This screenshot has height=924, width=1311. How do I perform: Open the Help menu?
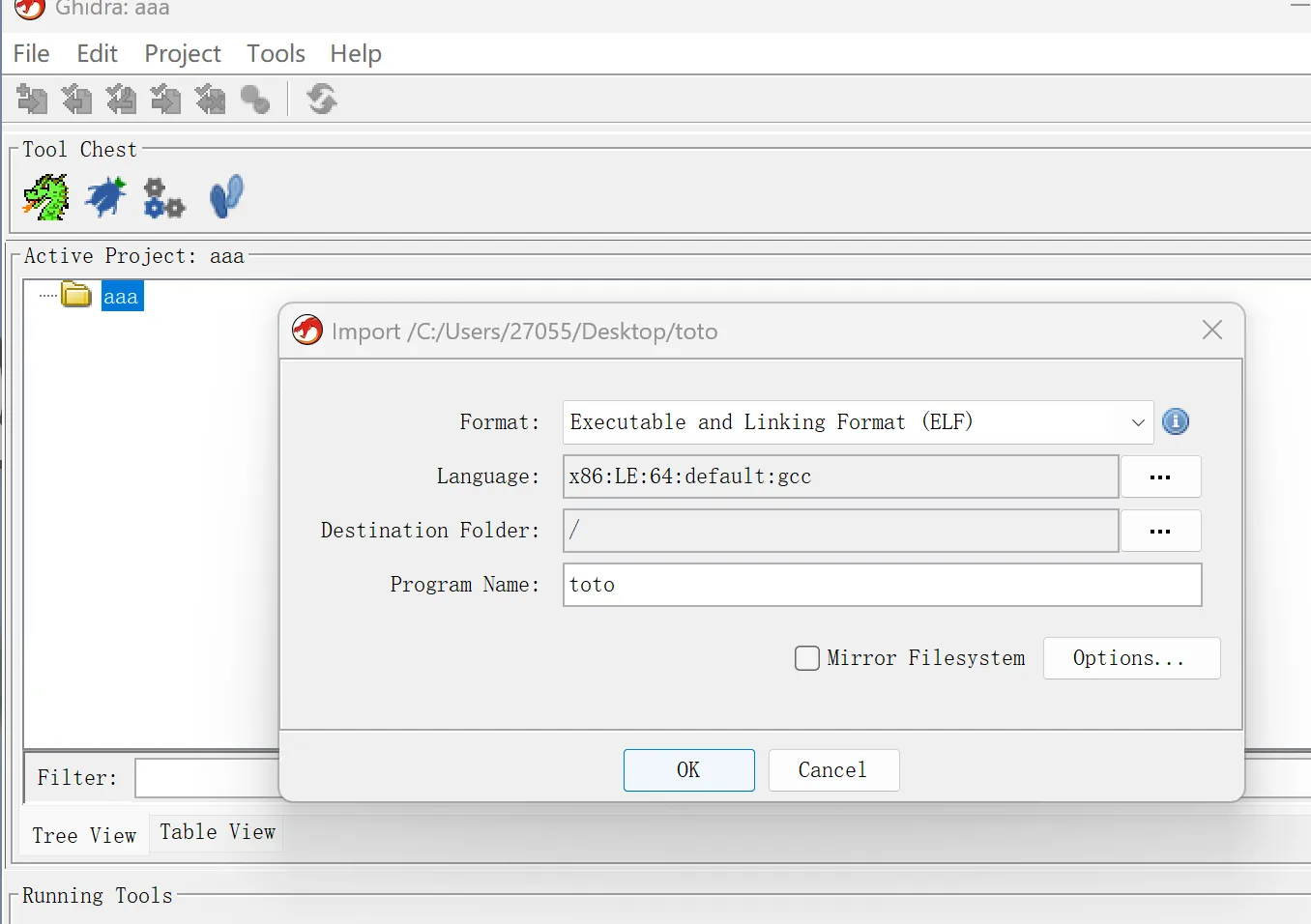click(x=356, y=53)
